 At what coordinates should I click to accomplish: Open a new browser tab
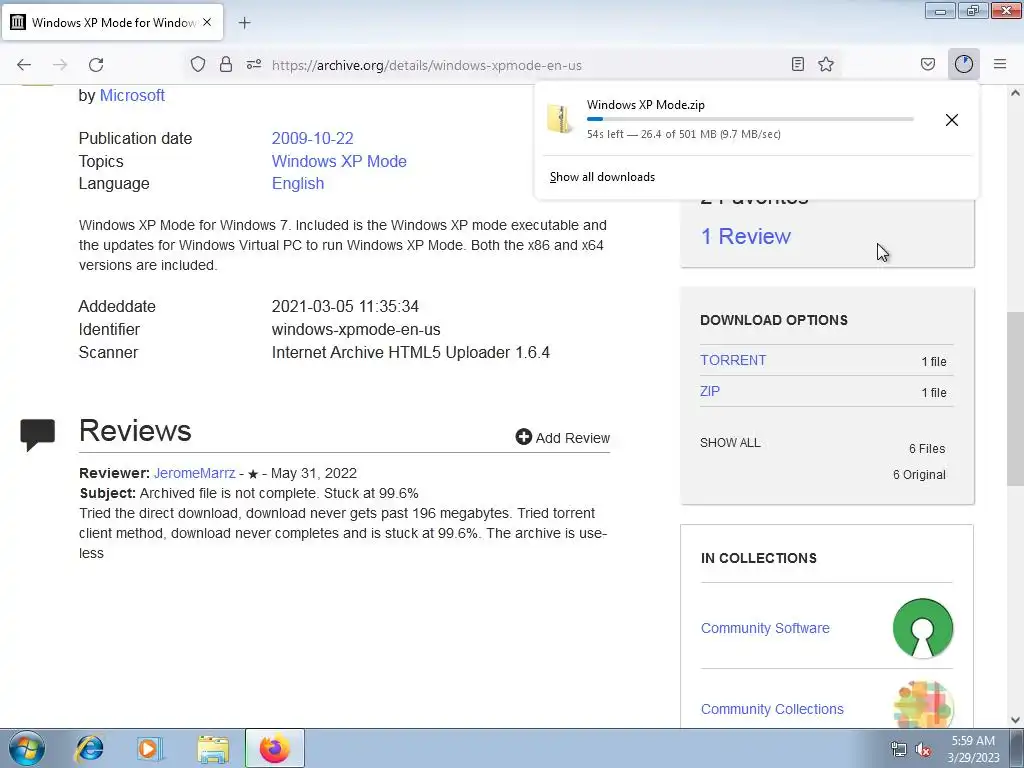[x=244, y=23]
